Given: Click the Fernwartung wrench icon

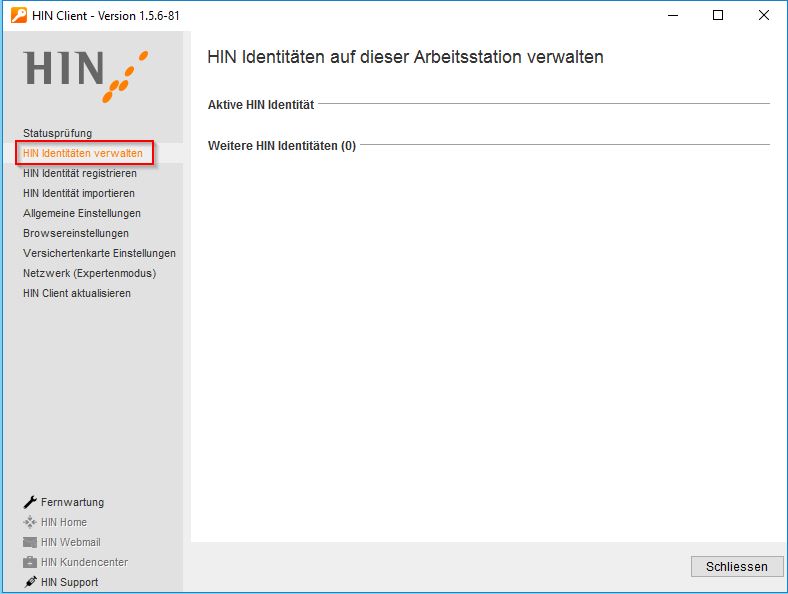Looking at the screenshot, I should click(30, 502).
